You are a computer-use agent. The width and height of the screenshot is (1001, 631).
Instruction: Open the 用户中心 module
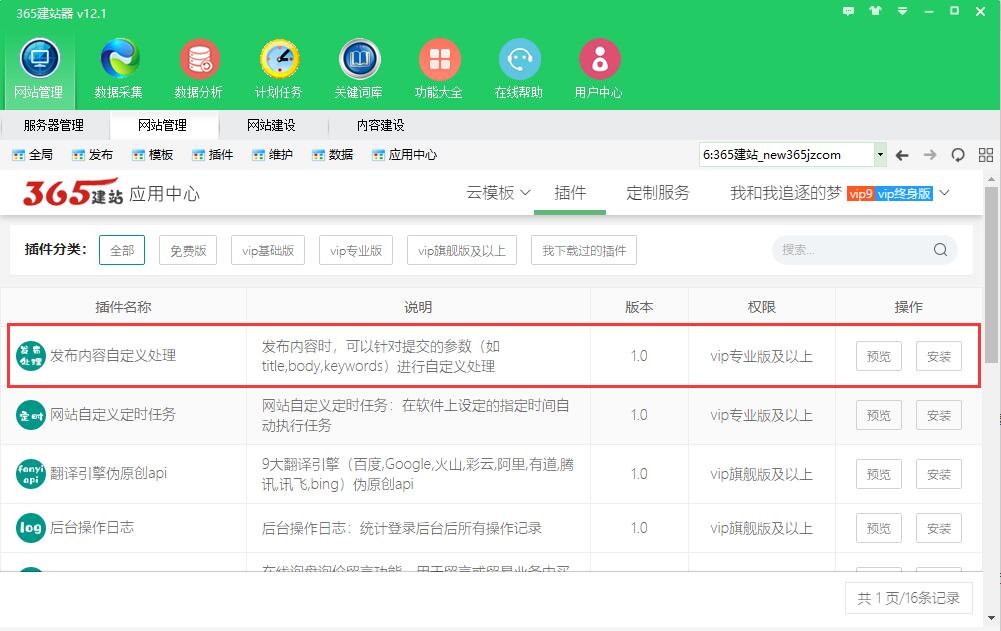pyautogui.click(x=599, y=69)
